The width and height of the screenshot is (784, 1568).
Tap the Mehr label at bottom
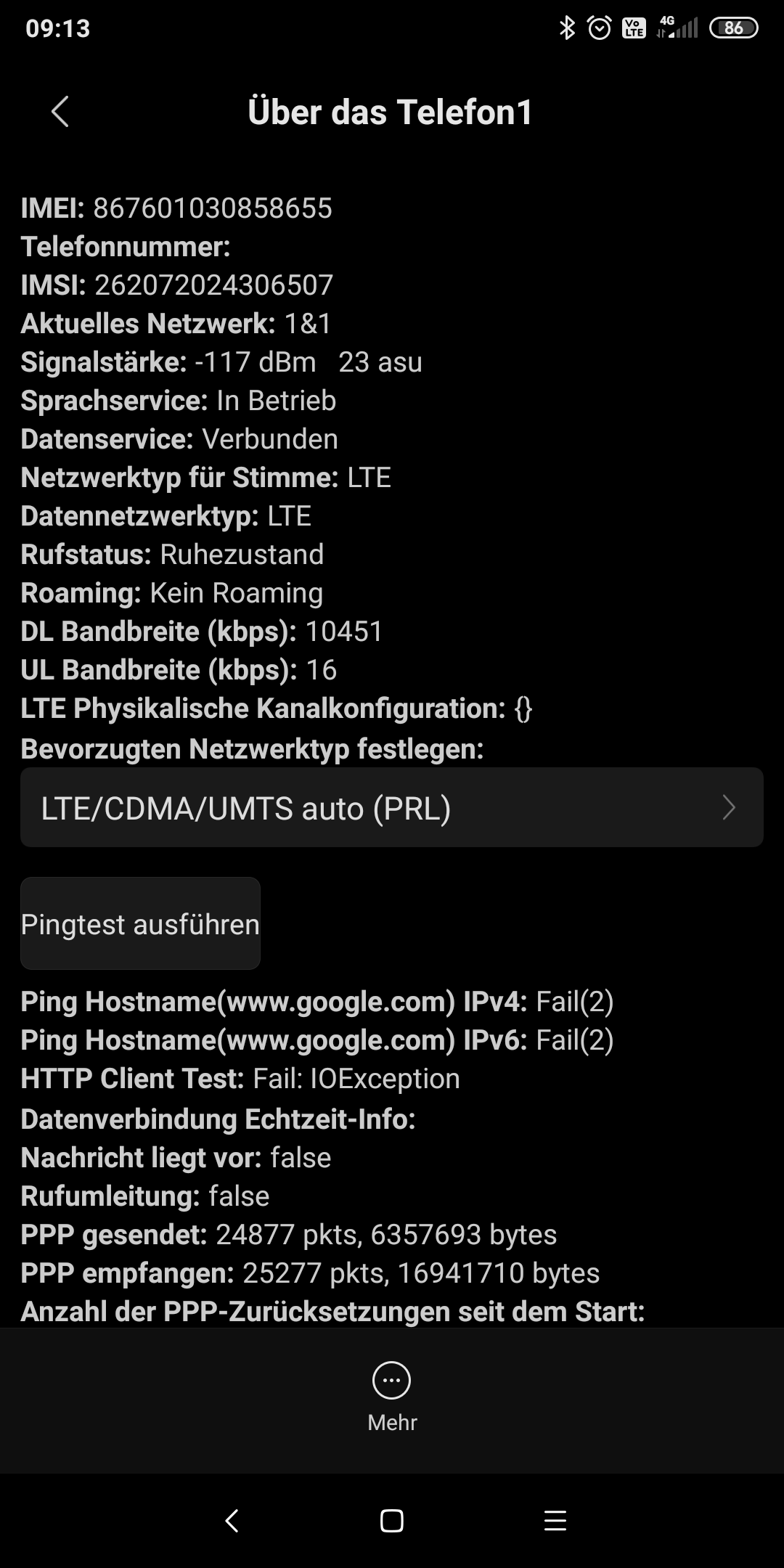[x=392, y=1422]
